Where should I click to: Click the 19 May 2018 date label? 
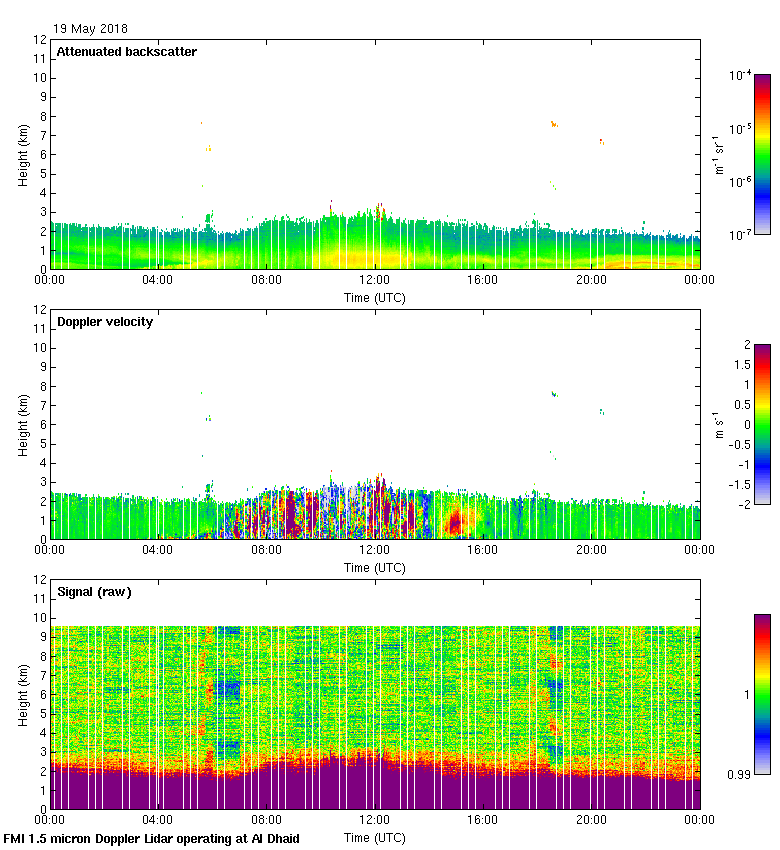point(90,29)
